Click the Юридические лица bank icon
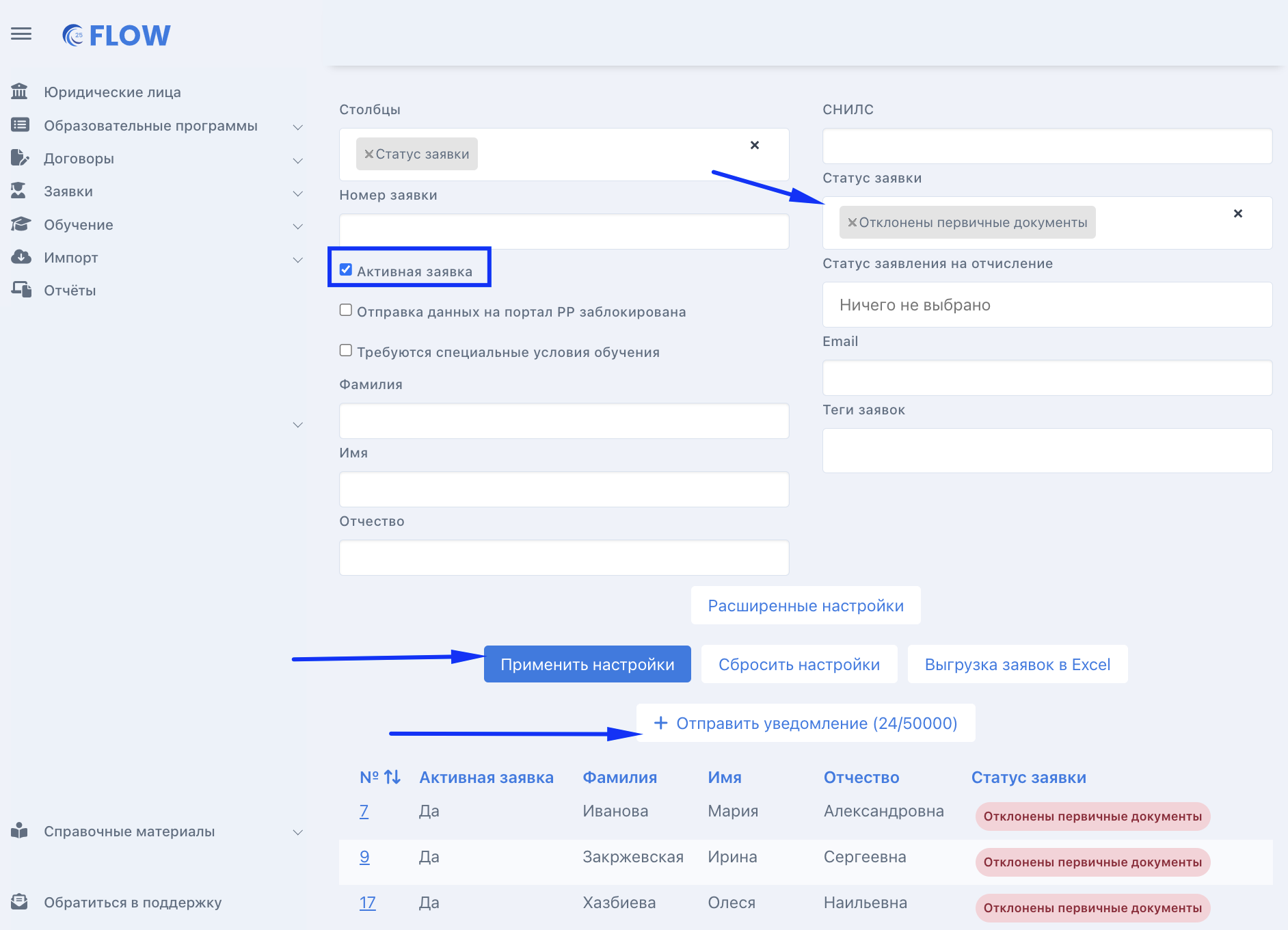 pos(20,91)
